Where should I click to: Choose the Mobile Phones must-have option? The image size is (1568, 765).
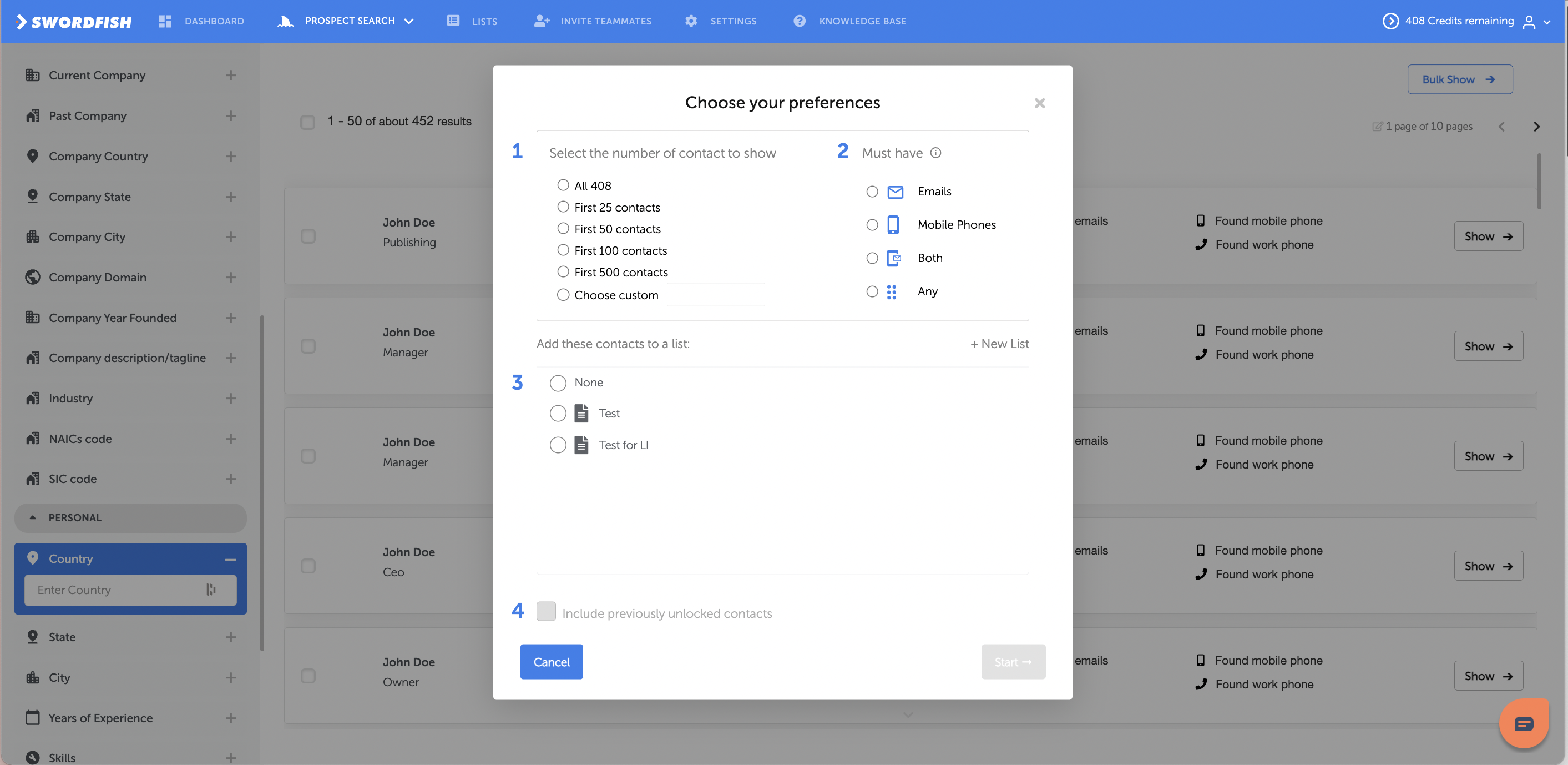pos(872,225)
